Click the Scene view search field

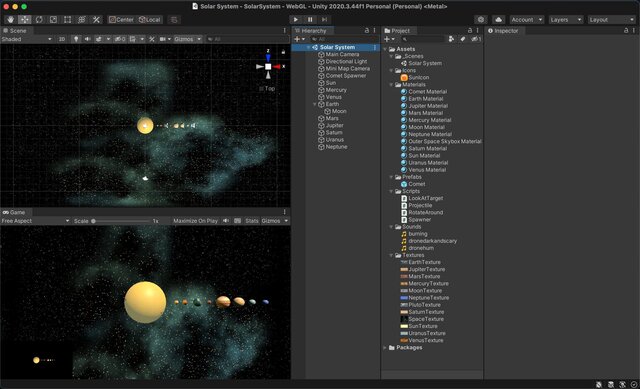(x=247, y=39)
